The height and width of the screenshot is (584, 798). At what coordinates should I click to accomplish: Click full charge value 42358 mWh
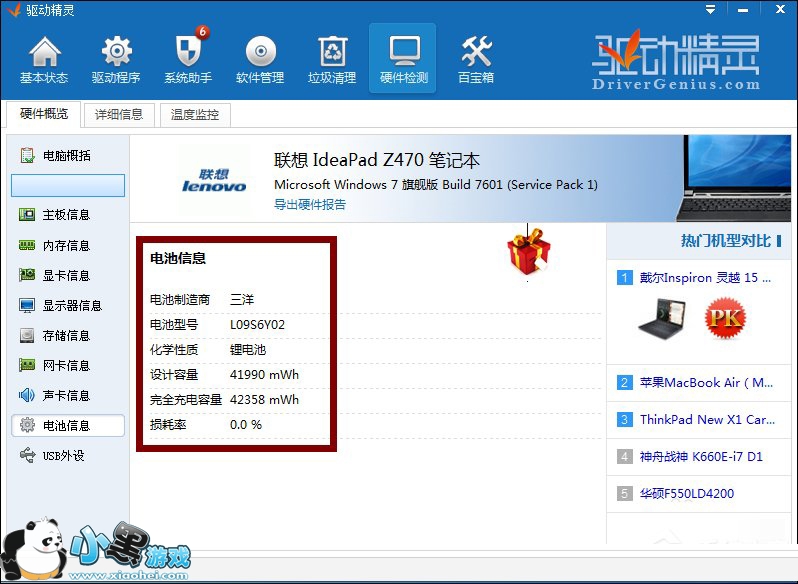(264, 400)
